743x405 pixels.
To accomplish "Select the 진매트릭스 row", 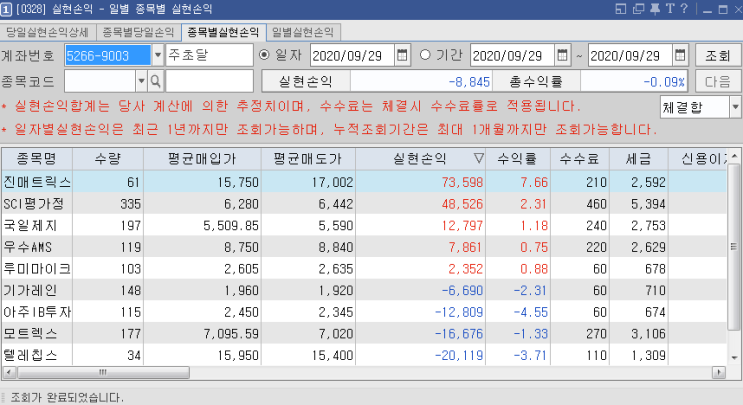I will click(364, 182).
